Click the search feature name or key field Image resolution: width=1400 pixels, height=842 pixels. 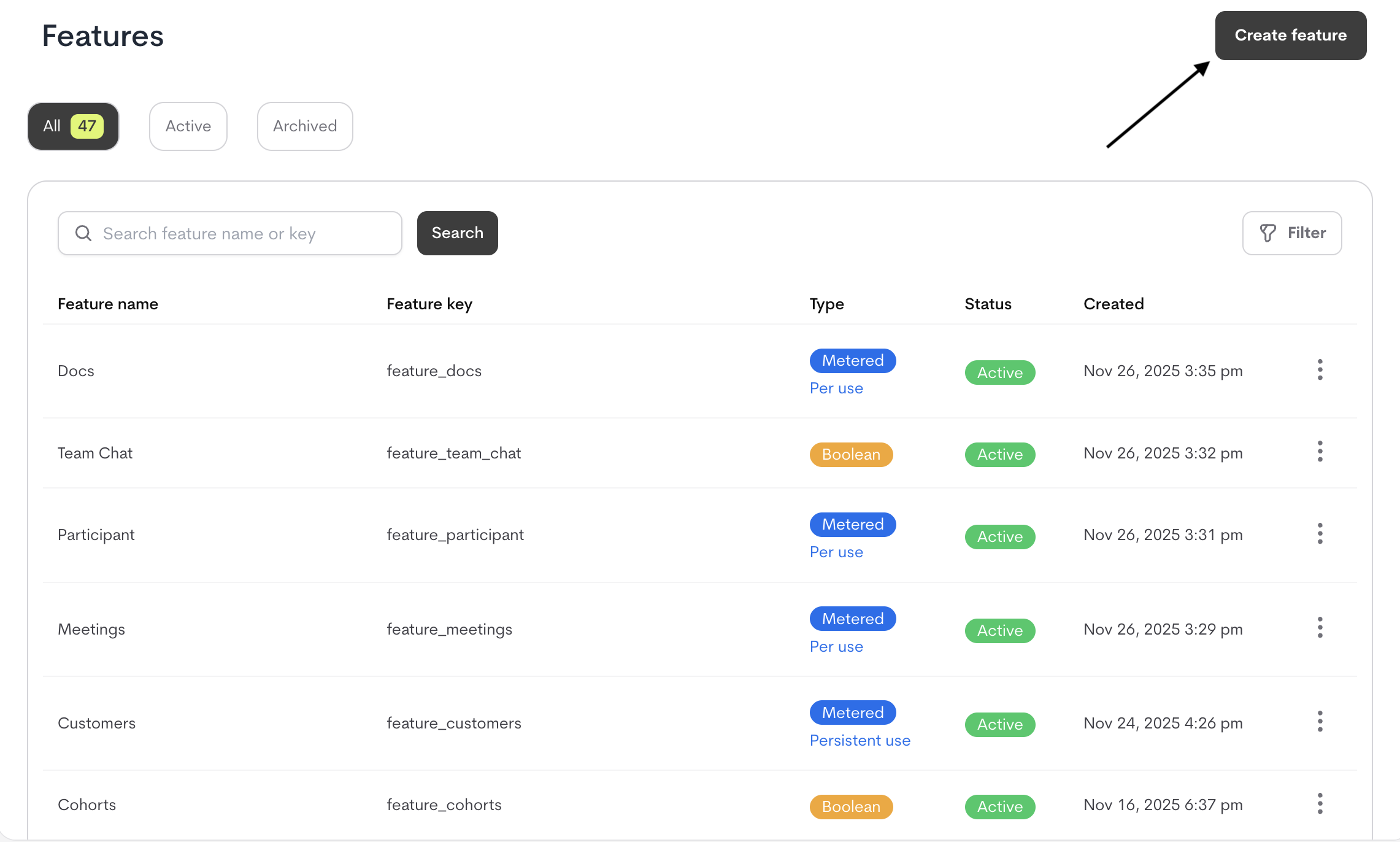230,233
